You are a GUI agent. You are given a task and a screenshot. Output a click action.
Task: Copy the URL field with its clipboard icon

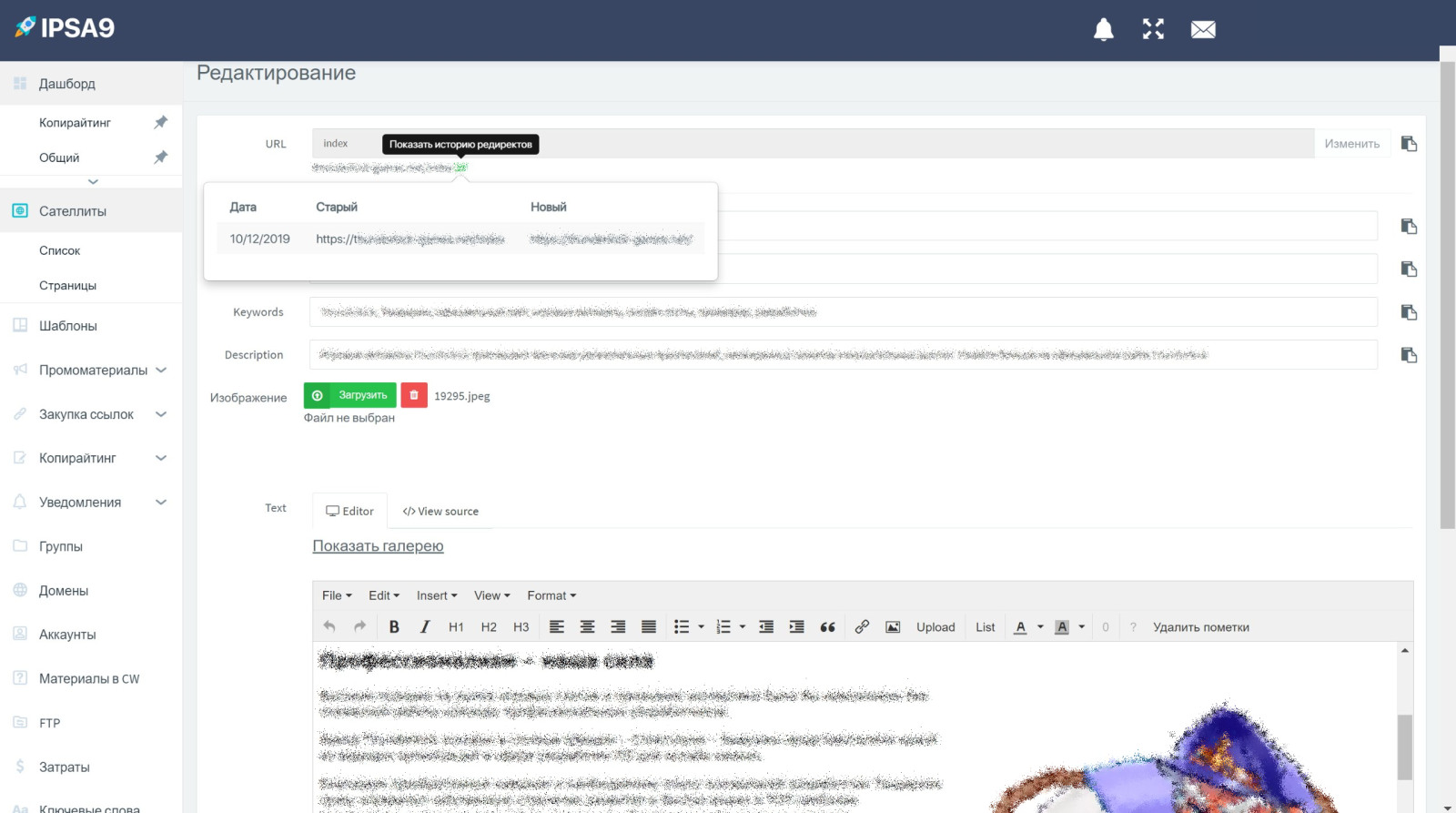[x=1409, y=144]
